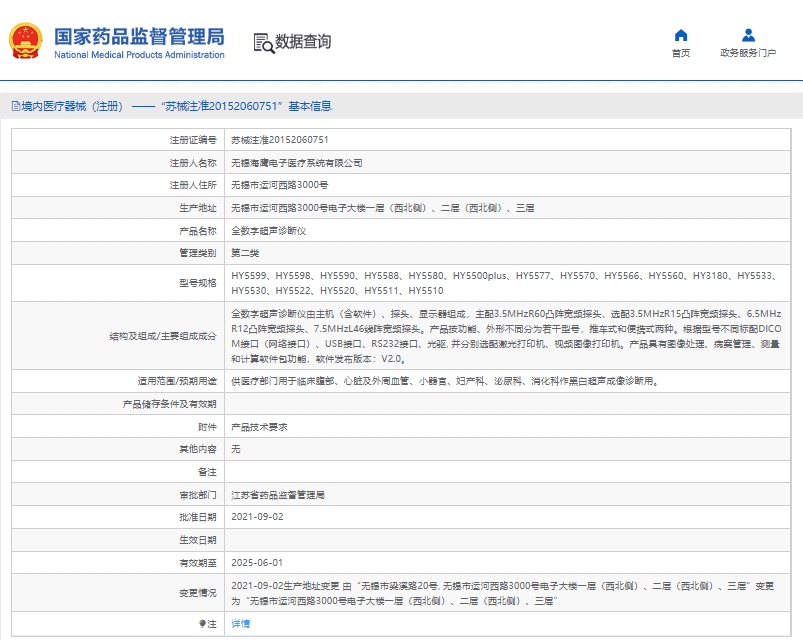Open the 详情 link in the 注 row
Screen dimensions: 803x640
pos(241,624)
